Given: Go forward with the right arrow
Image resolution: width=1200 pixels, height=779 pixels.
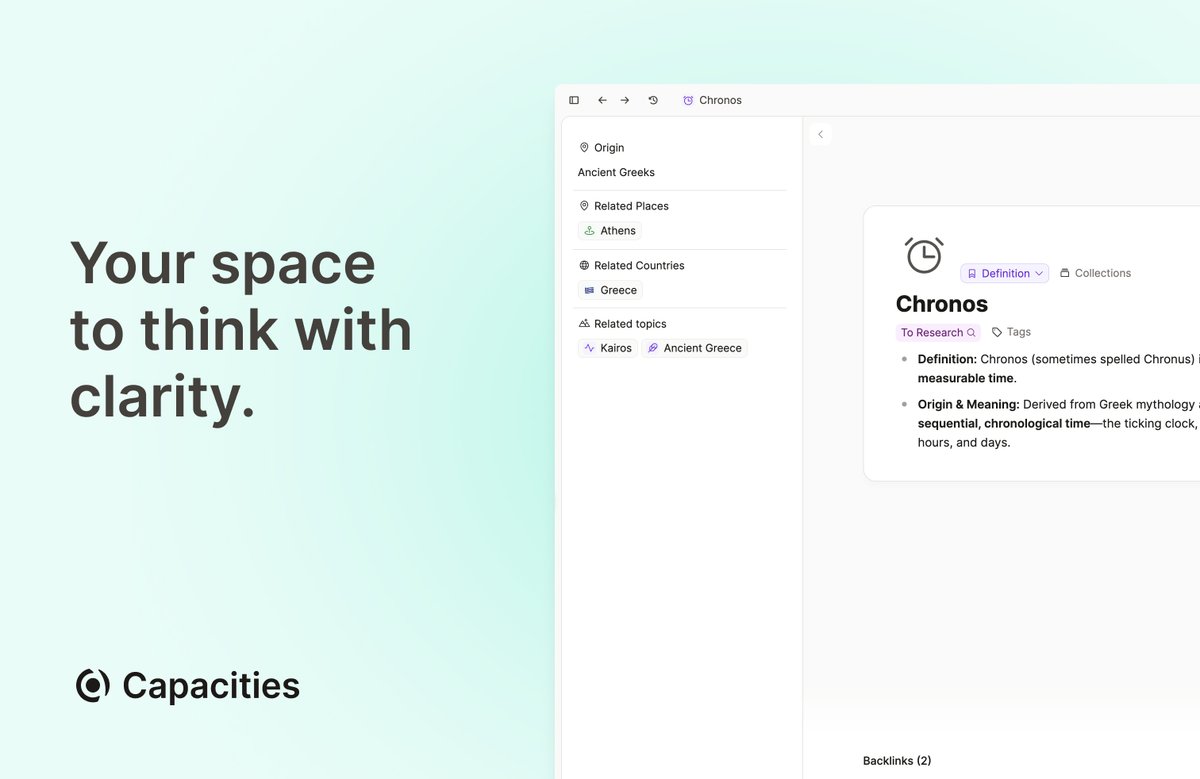Looking at the screenshot, I should point(625,100).
